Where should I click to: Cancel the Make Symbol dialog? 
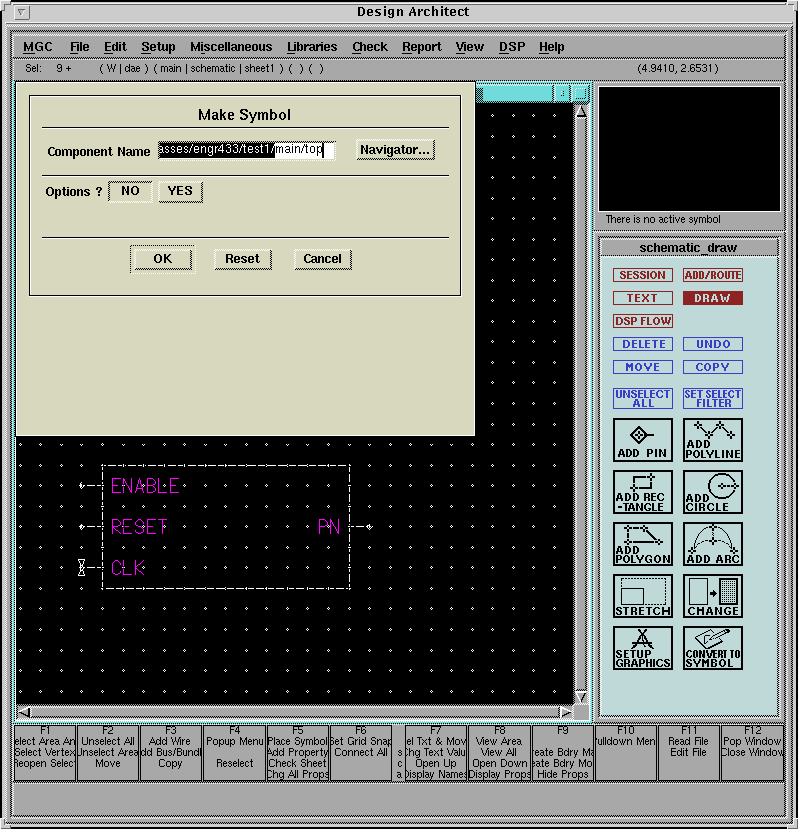point(322,259)
